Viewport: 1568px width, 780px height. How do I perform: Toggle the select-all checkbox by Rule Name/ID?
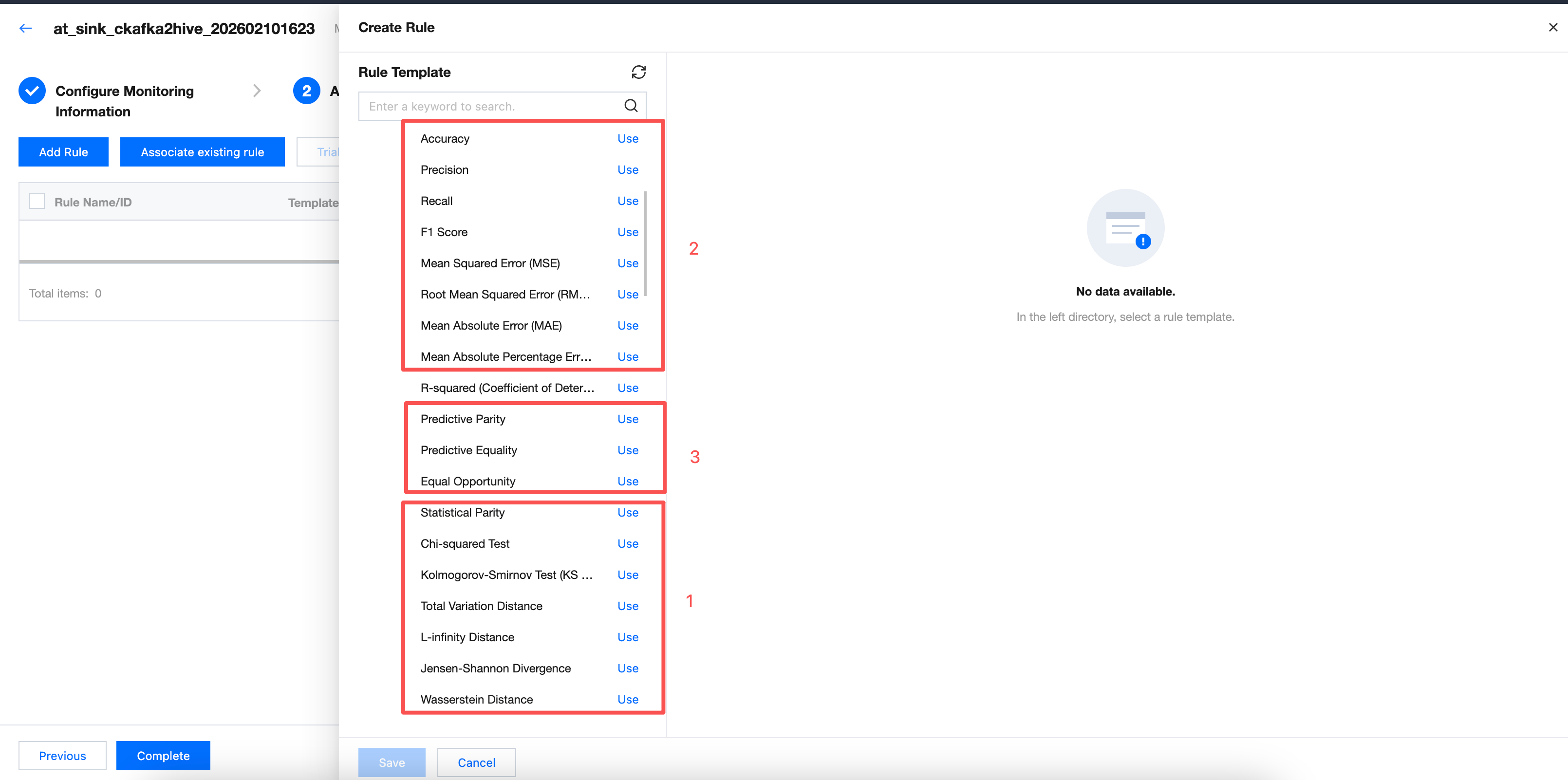coord(37,202)
